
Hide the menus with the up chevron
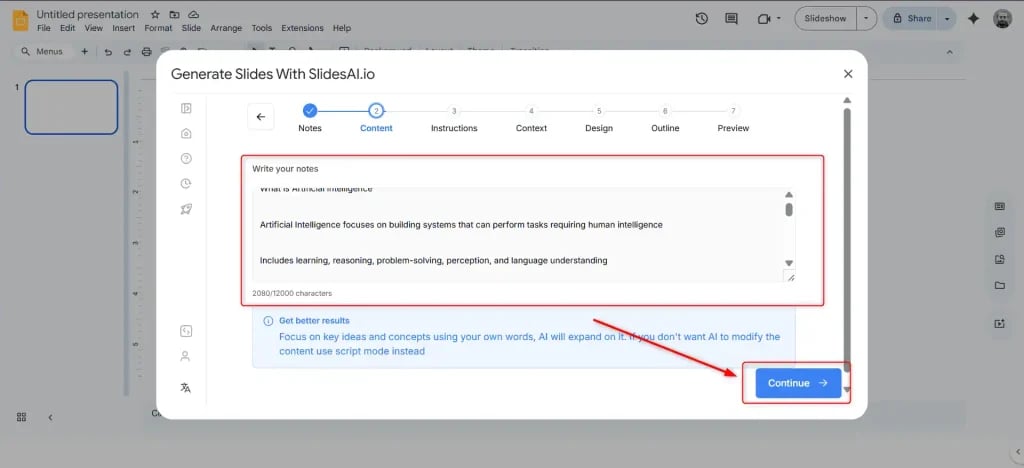coord(950,52)
